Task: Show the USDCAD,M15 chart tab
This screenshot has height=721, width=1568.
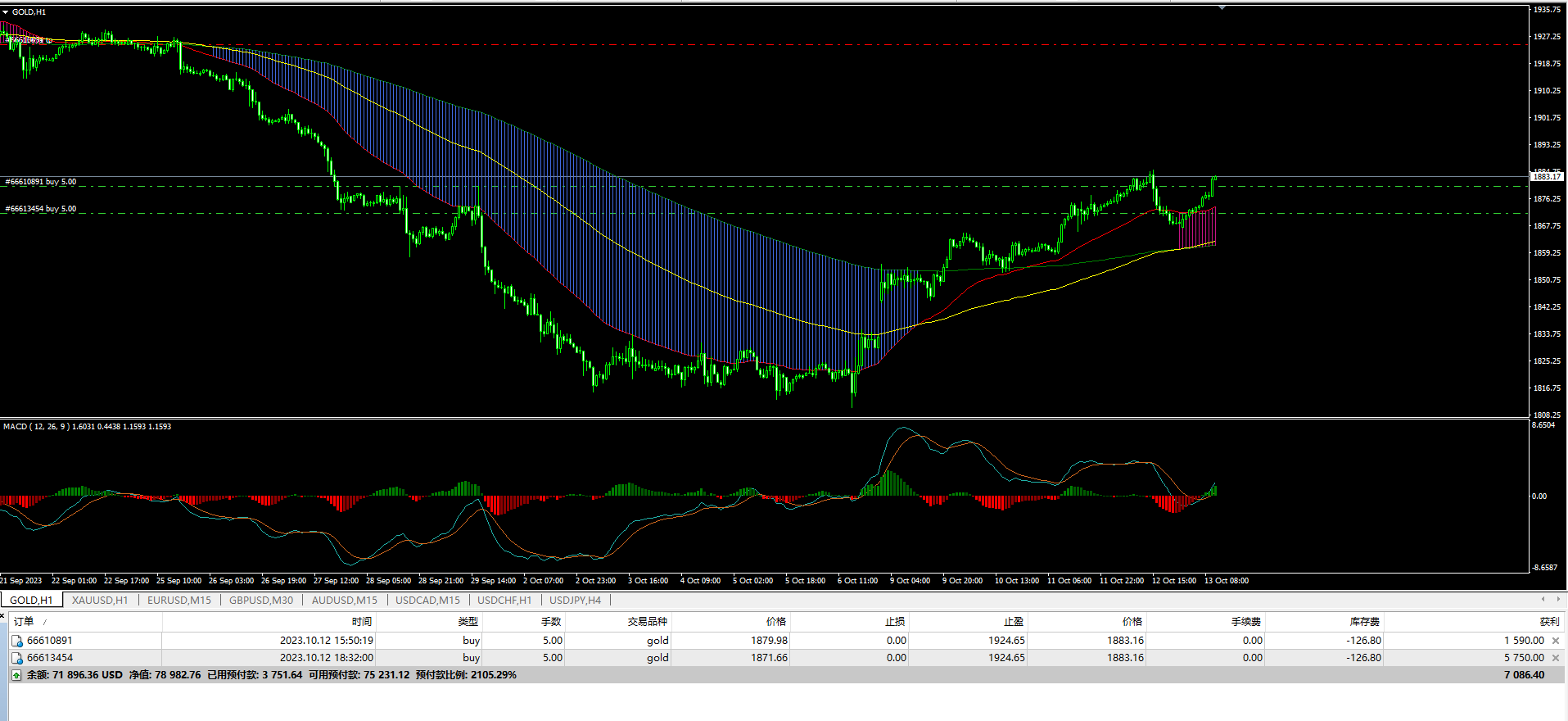Action: tap(428, 601)
